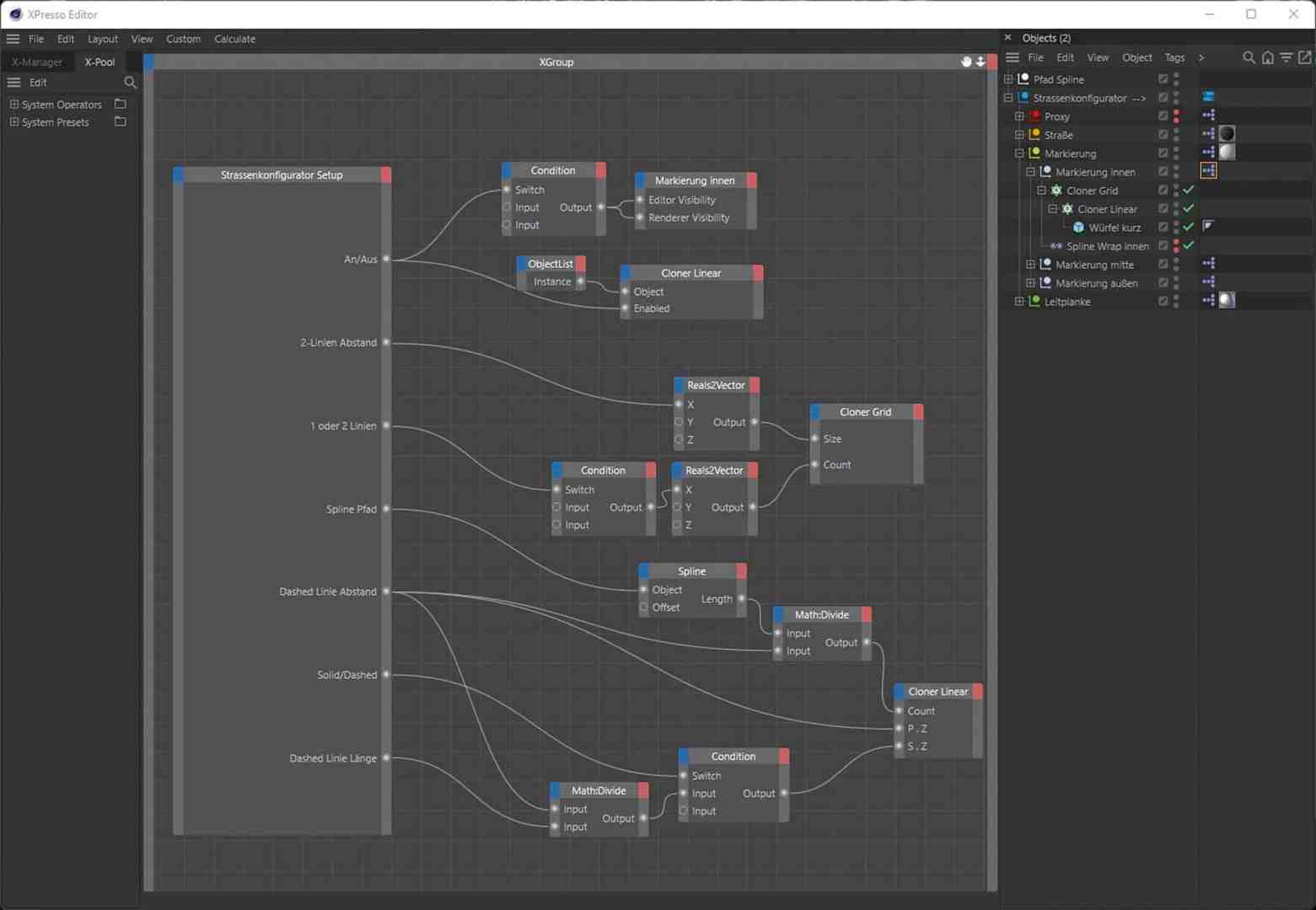Toggle the green checkmark next to Cloner Linear
This screenshot has width=1316, height=910.
1188,209
